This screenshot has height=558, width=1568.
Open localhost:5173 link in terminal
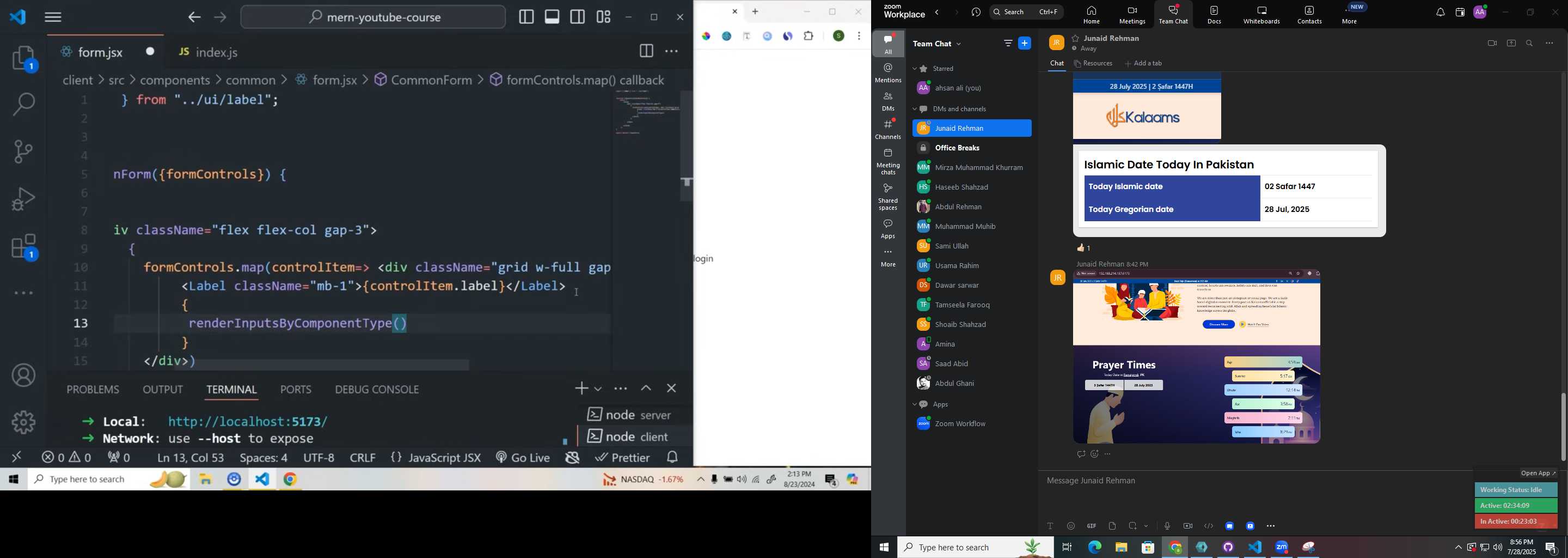pos(248,421)
